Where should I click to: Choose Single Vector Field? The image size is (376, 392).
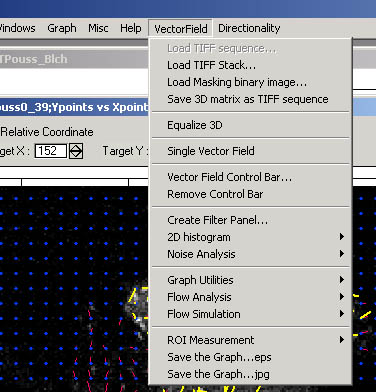point(251,151)
